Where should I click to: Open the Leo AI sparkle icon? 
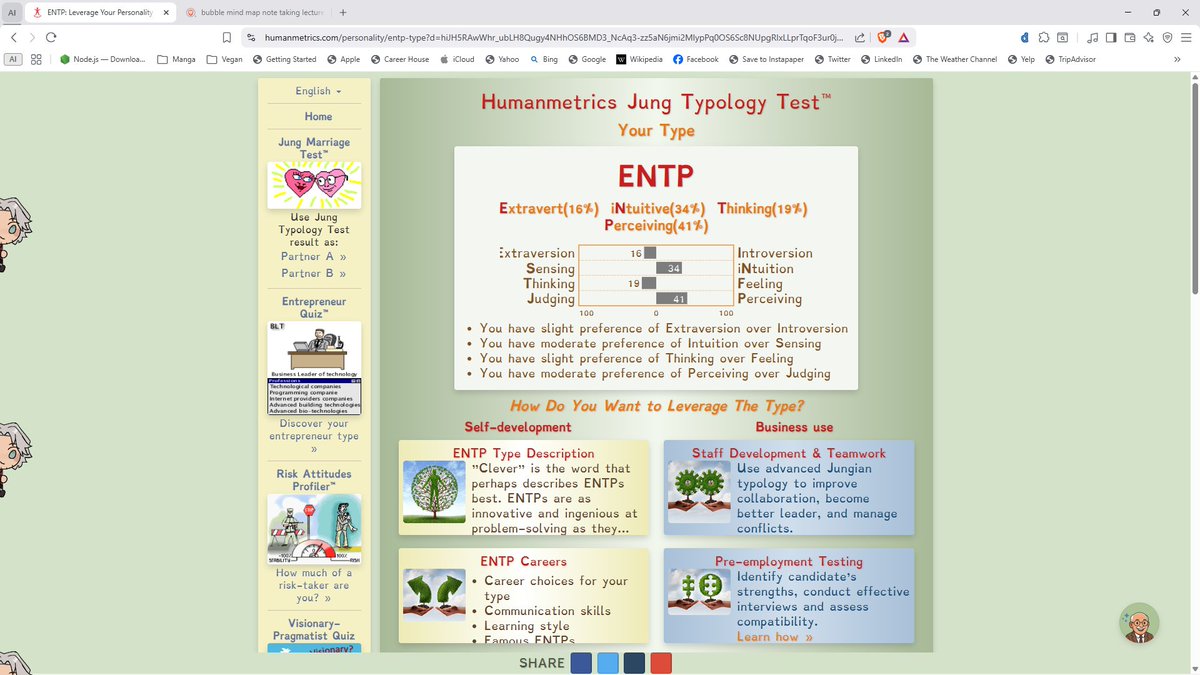(1148, 37)
